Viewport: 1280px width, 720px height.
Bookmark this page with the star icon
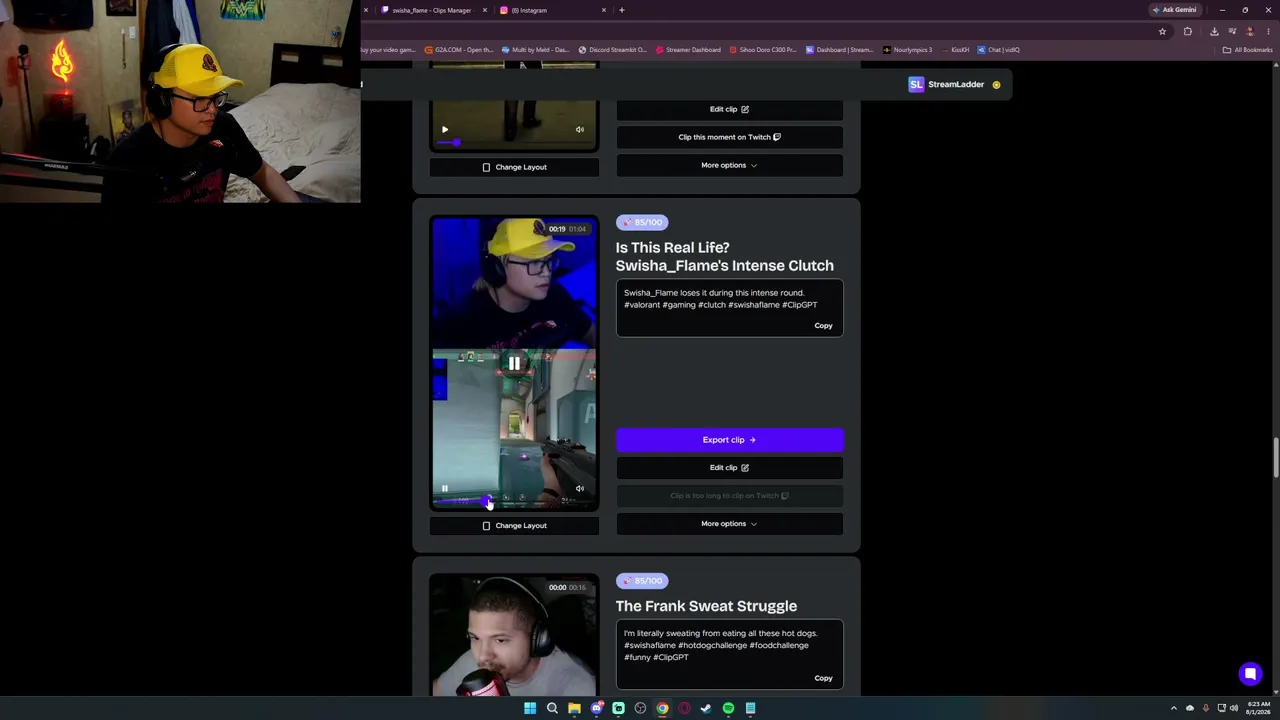pos(1162,31)
